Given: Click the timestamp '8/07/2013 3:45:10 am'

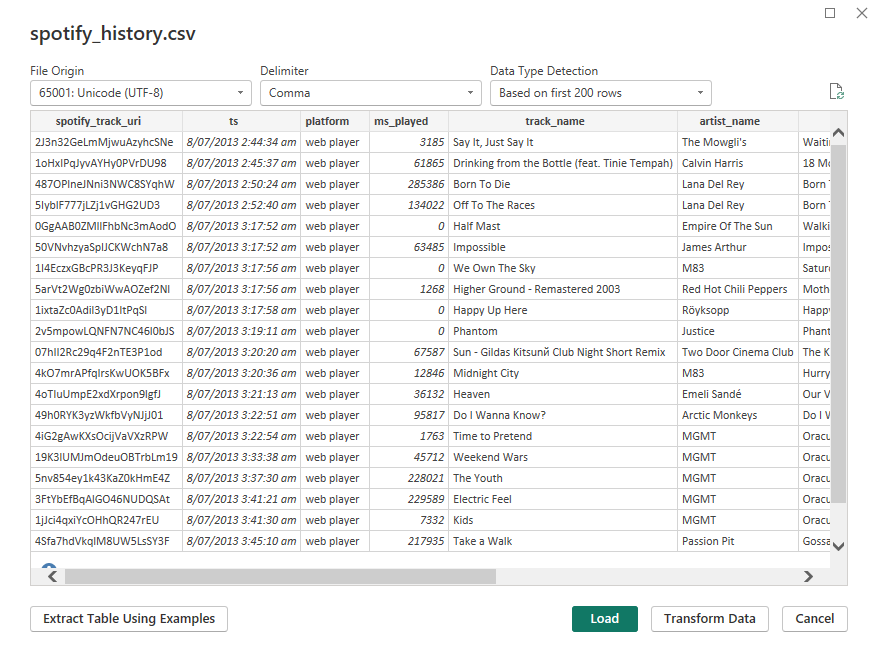Looking at the screenshot, I should (x=241, y=542).
